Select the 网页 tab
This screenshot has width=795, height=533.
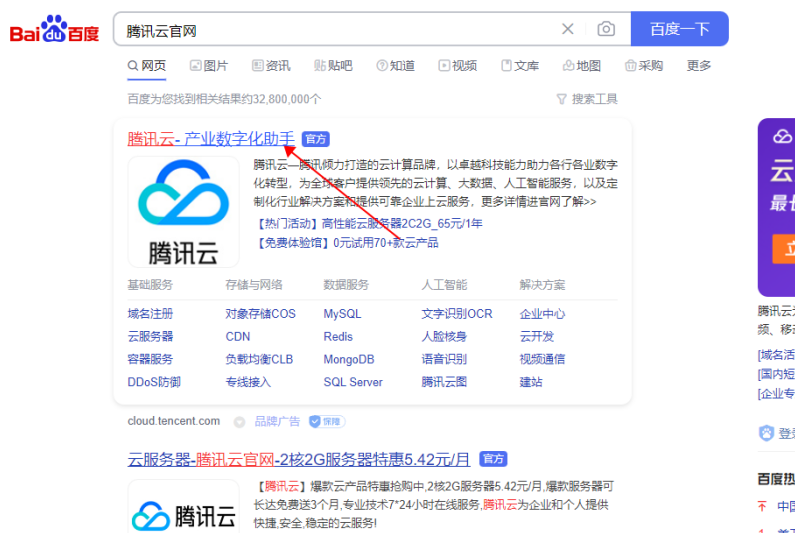coord(147,66)
